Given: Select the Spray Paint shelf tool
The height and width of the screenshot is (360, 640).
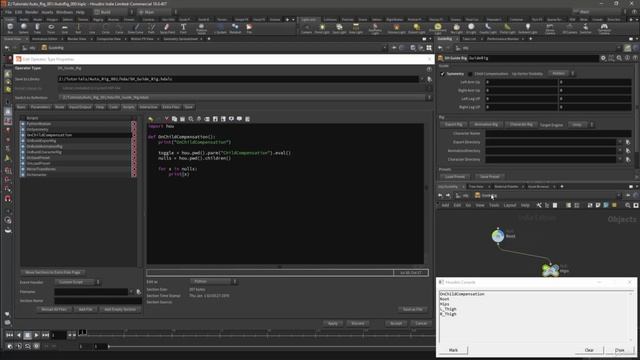Looking at the screenshot, I should pos(167,28).
